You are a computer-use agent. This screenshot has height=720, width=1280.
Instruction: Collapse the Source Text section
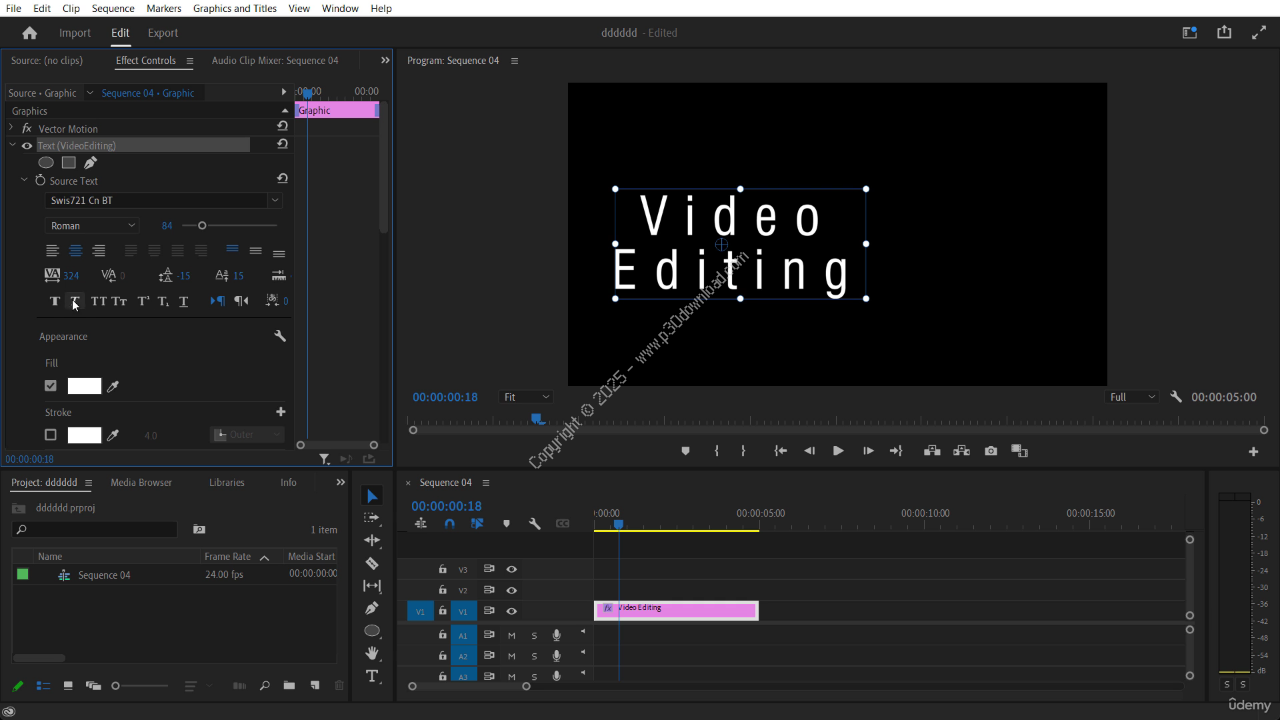(24, 181)
